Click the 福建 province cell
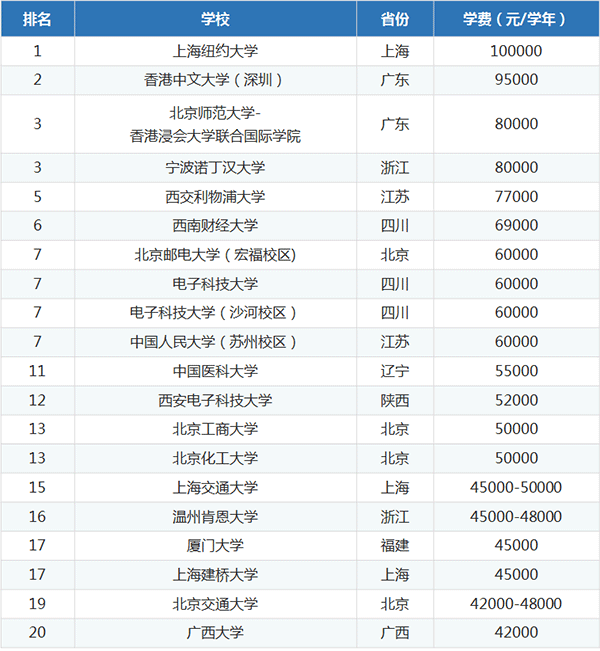The height and width of the screenshot is (651, 600). [x=395, y=545]
